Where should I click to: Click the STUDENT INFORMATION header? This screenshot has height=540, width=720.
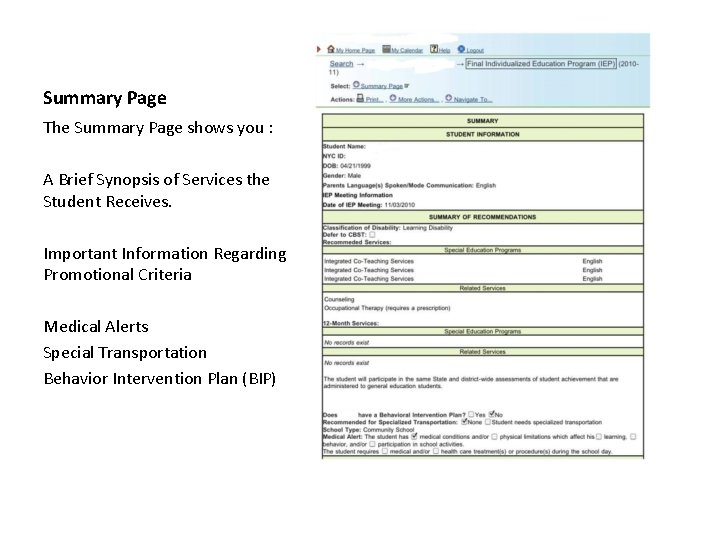(x=483, y=134)
